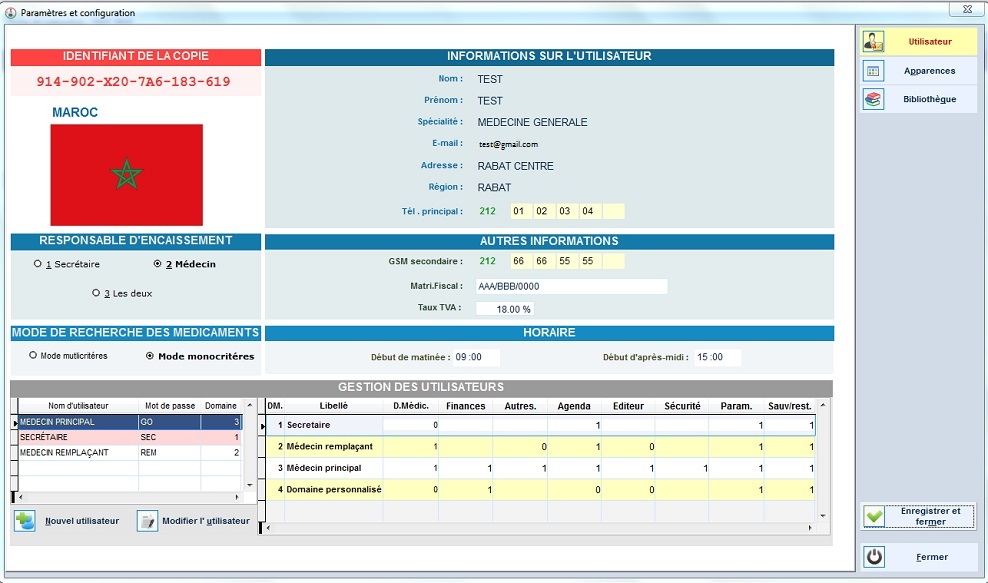Viewport: 988px width, 583px height.
Task: Click the Matri.Fiscal input field
Action: (570, 287)
